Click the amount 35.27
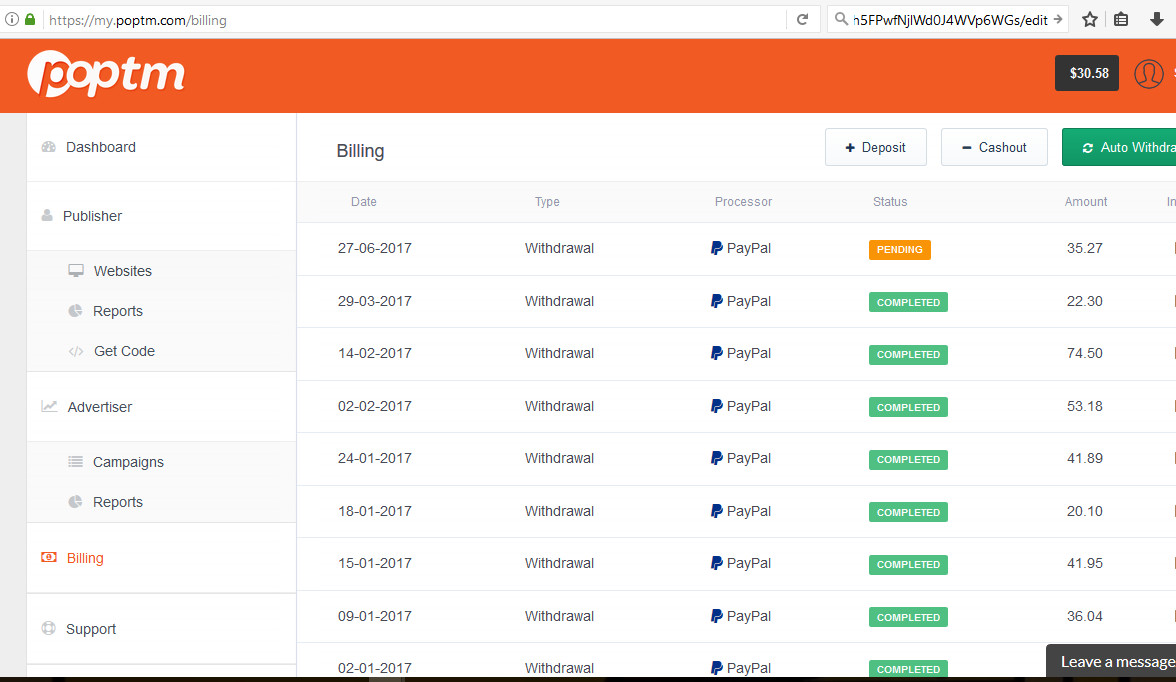This screenshot has width=1176, height=682. (1084, 248)
